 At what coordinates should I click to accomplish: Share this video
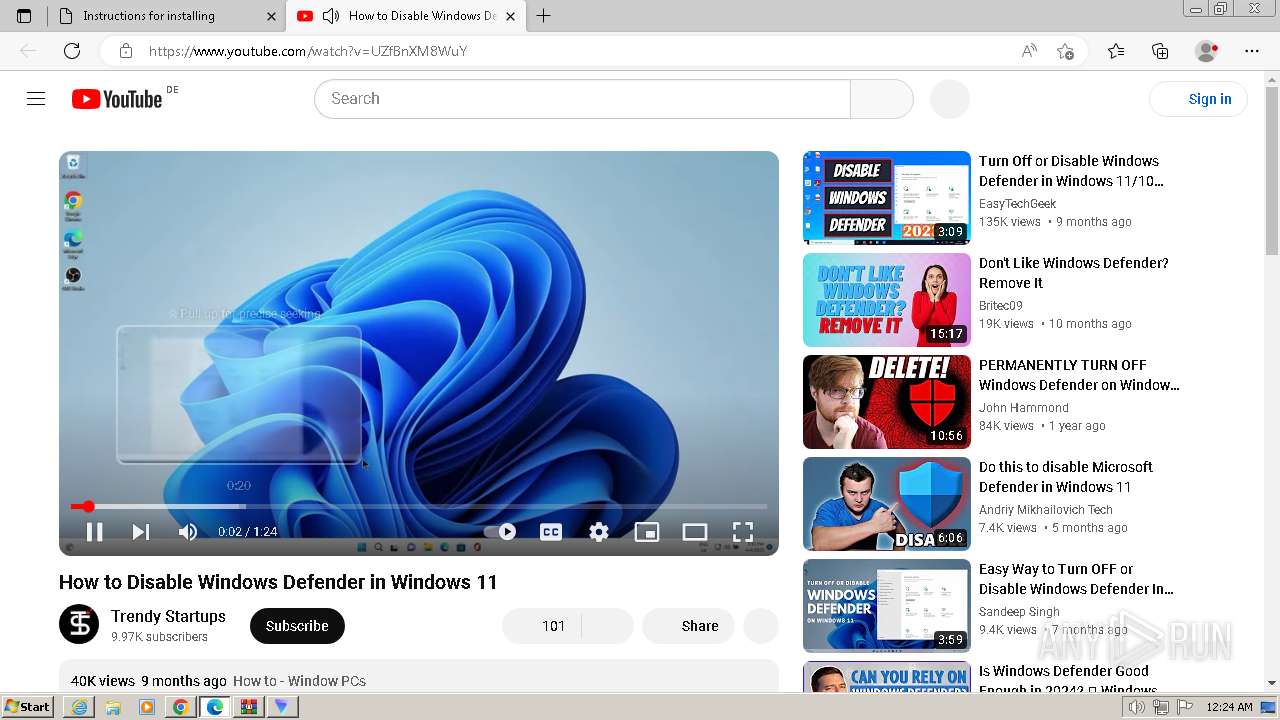(x=688, y=626)
